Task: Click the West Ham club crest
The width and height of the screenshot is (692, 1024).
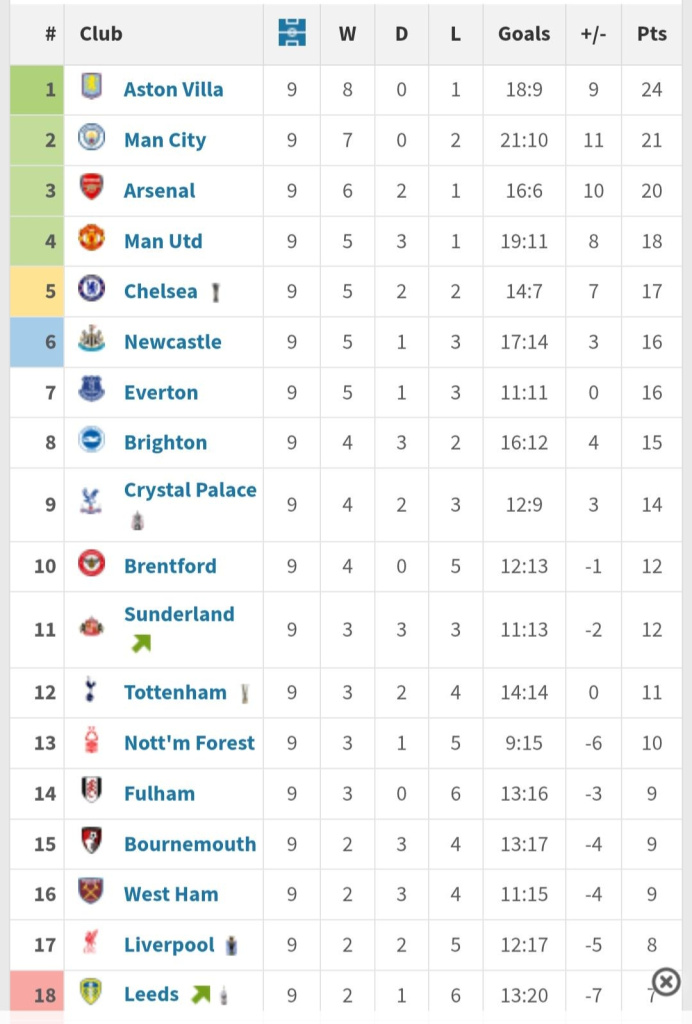Action: [91, 893]
